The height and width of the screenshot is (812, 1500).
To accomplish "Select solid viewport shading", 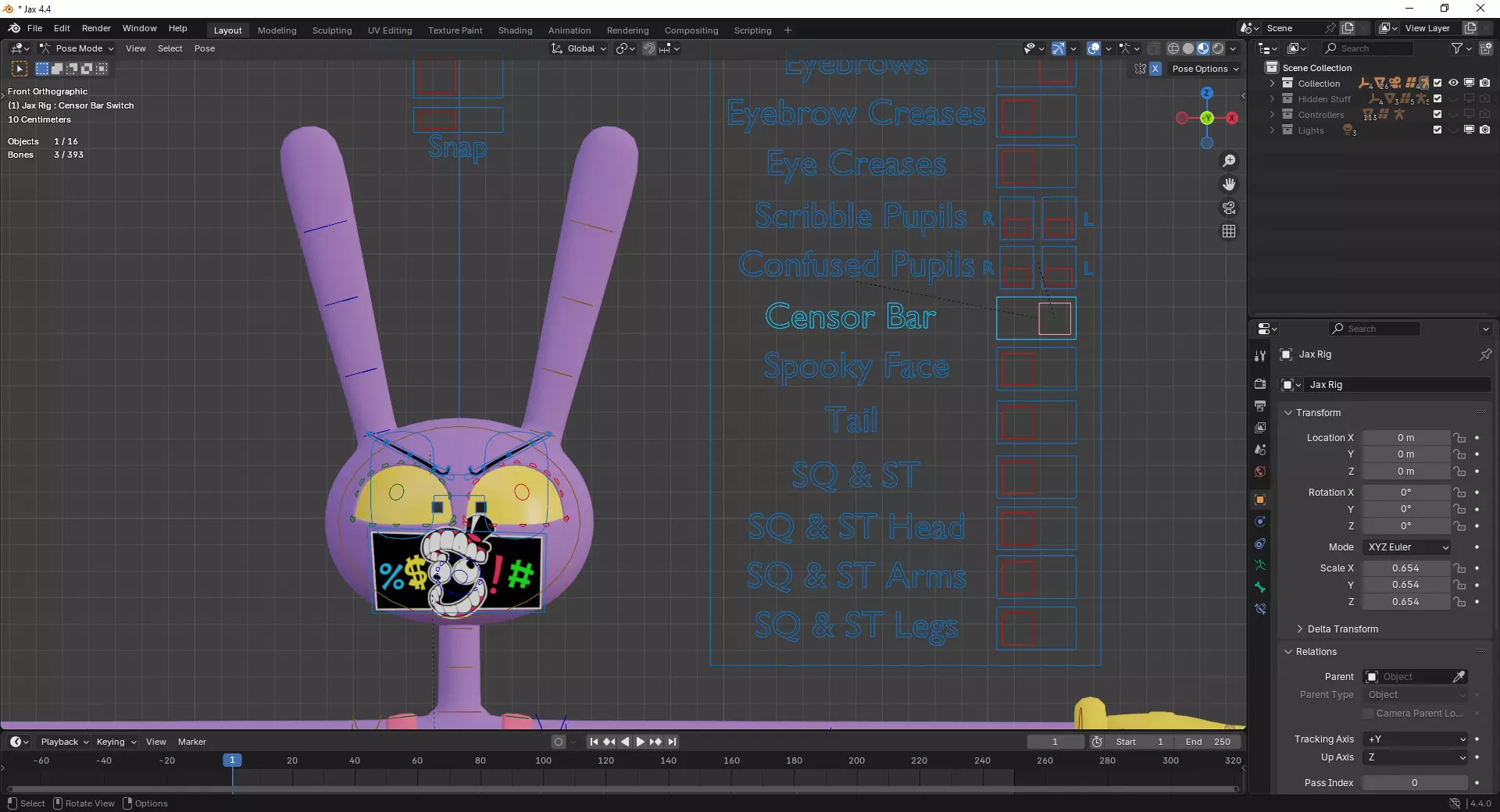I will tap(1188, 48).
